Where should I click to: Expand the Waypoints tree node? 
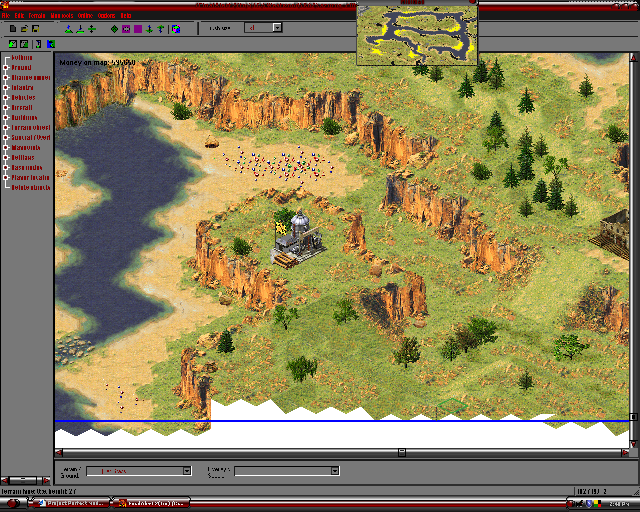pos(6,148)
